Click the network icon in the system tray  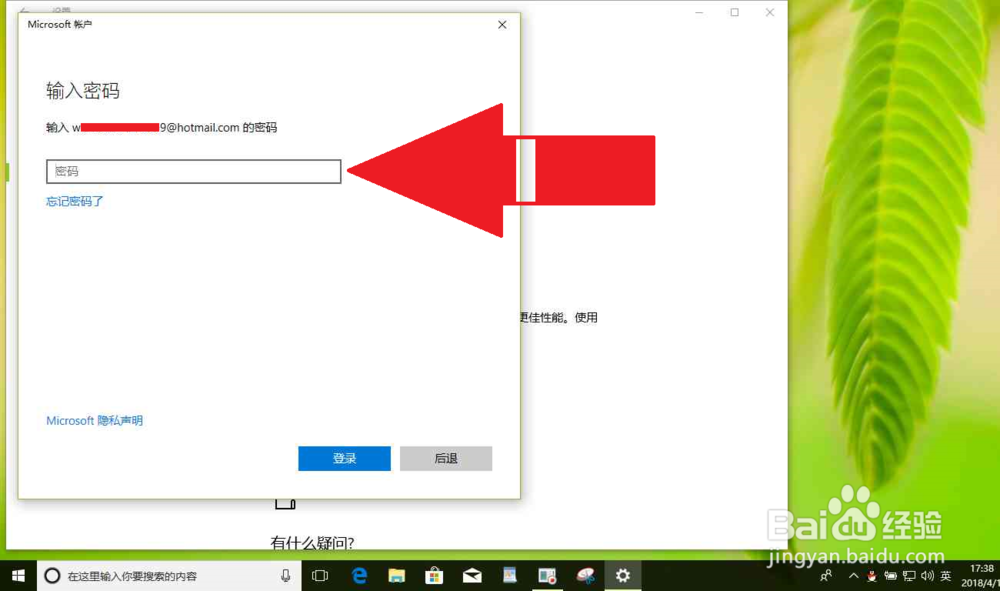909,576
